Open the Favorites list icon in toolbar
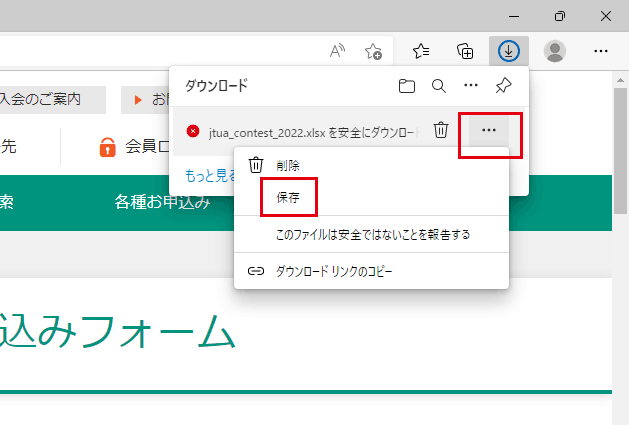The height and width of the screenshot is (425, 629). coord(421,51)
